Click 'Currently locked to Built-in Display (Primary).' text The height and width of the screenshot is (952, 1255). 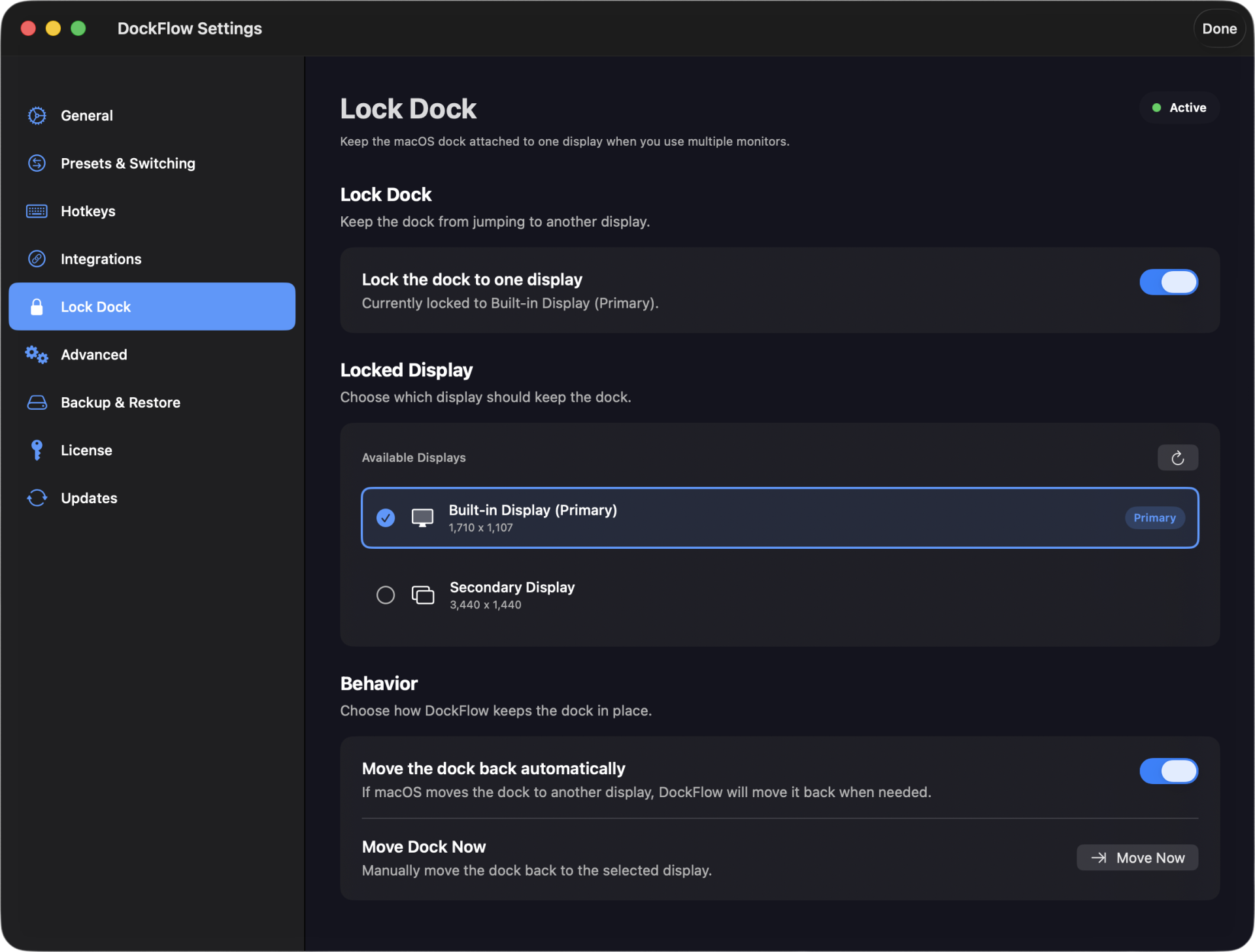point(510,303)
